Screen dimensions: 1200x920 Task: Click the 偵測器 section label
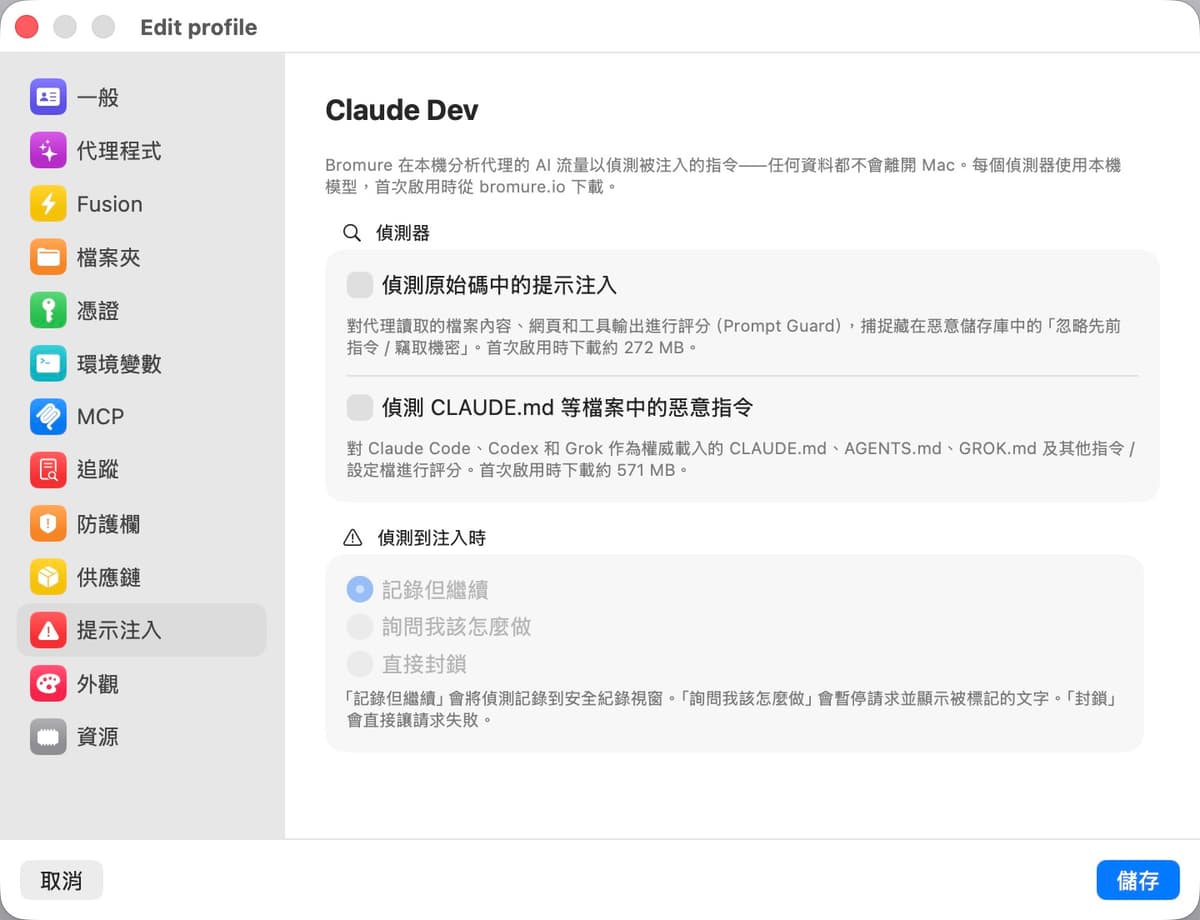click(403, 233)
